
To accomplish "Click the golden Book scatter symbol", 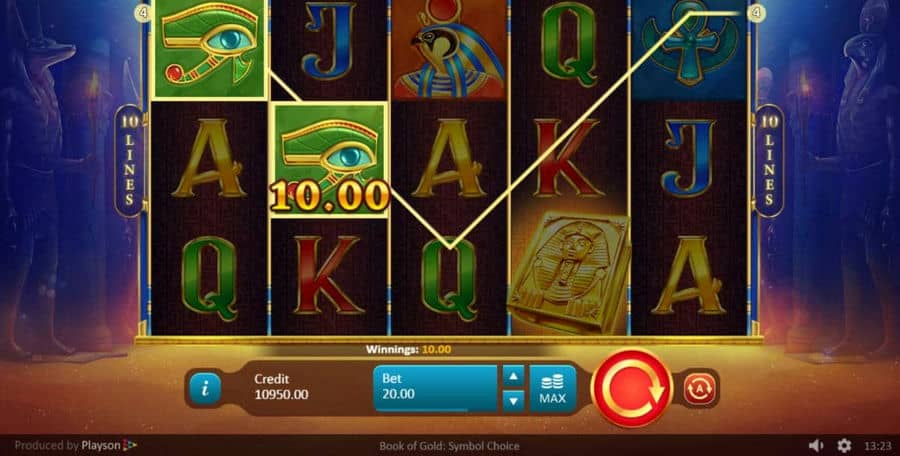I will click(x=568, y=274).
